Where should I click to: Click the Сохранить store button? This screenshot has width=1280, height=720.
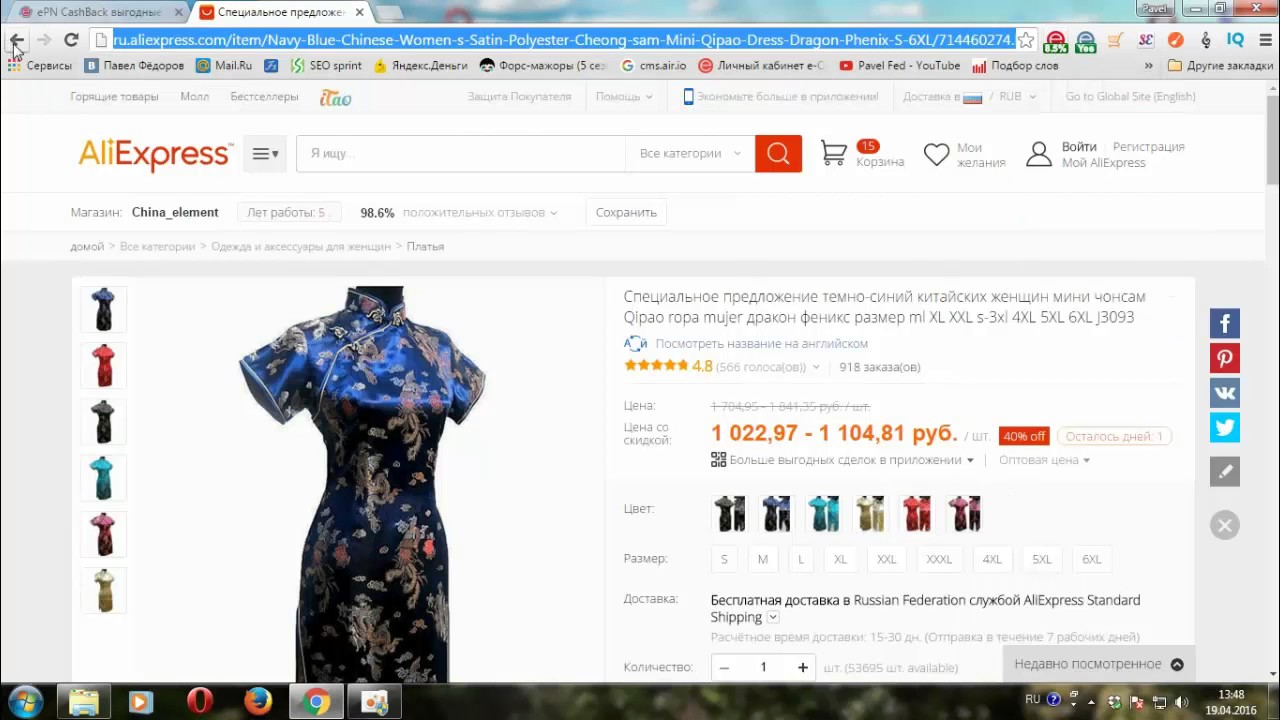(x=626, y=212)
